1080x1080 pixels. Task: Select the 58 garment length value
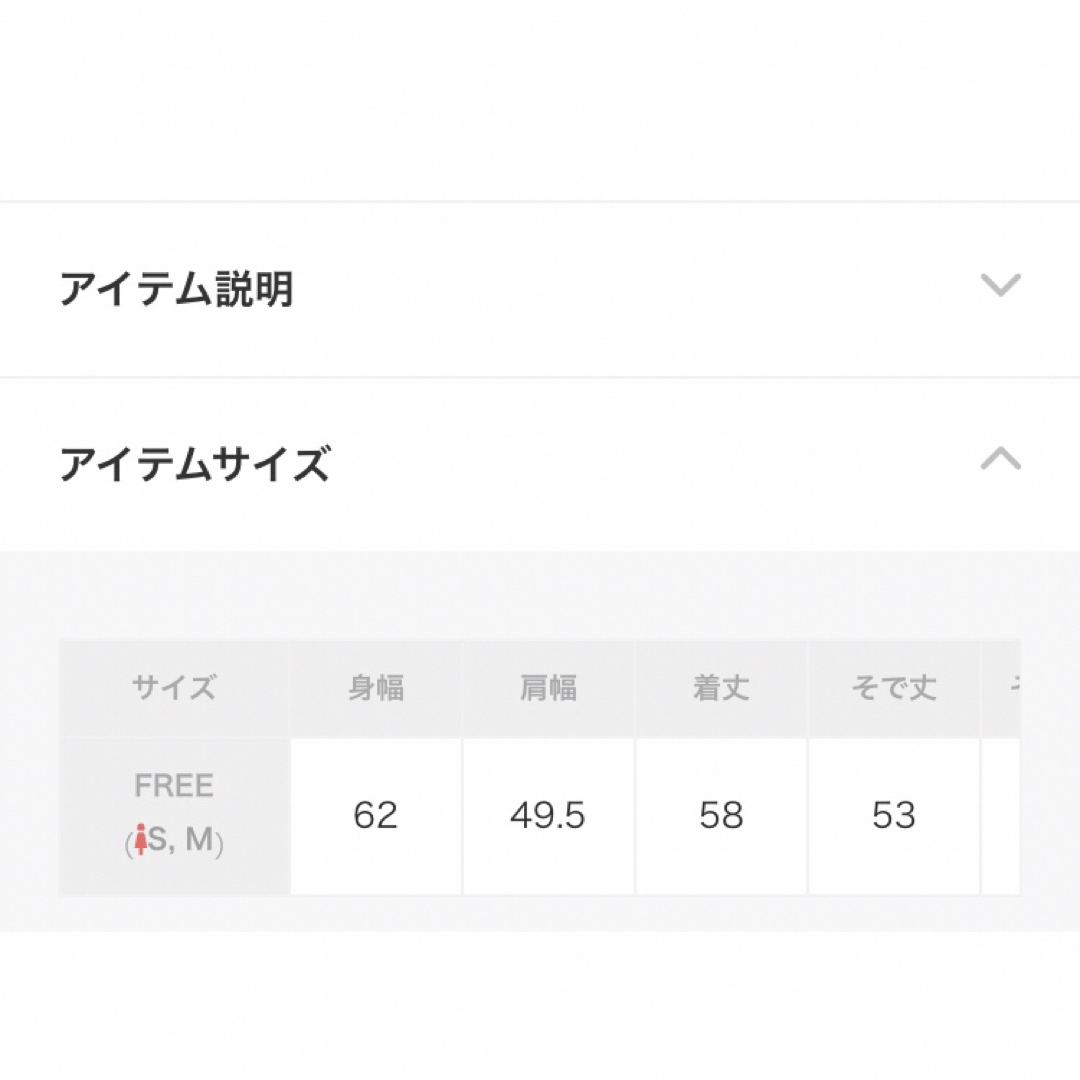click(x=721, y=816)
